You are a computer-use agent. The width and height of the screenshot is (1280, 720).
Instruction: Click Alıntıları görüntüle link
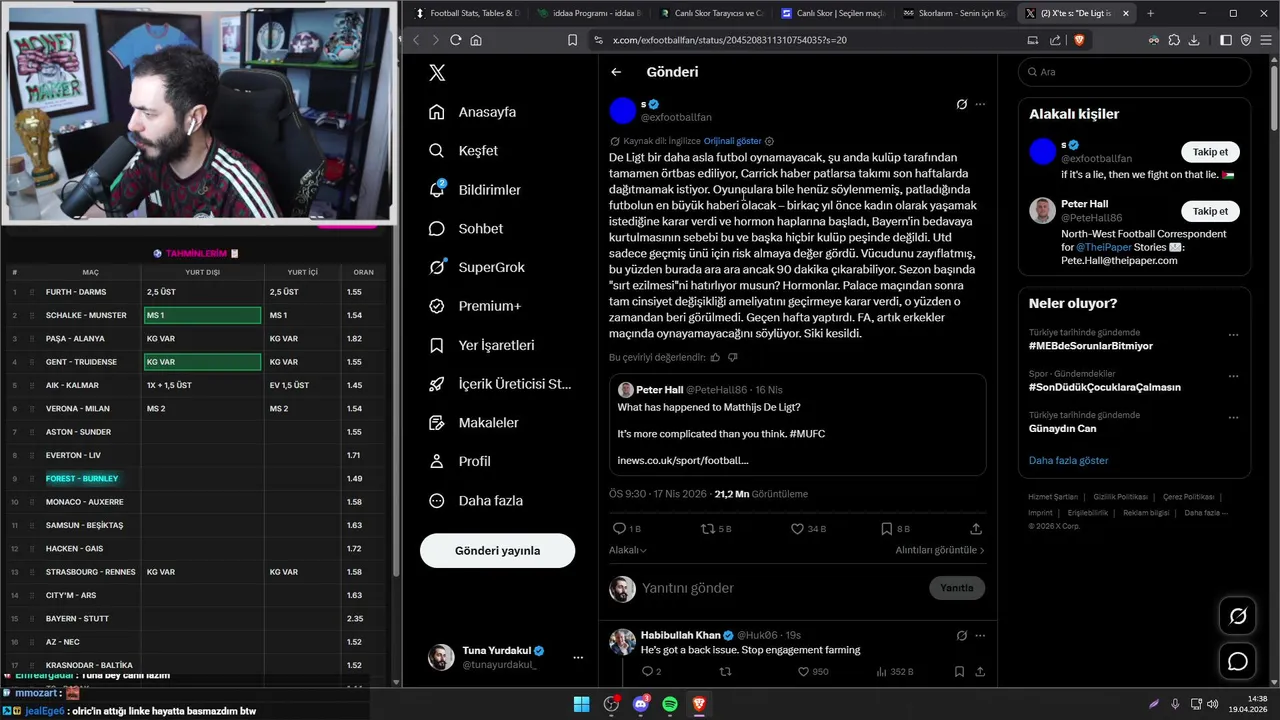(940, 550)
